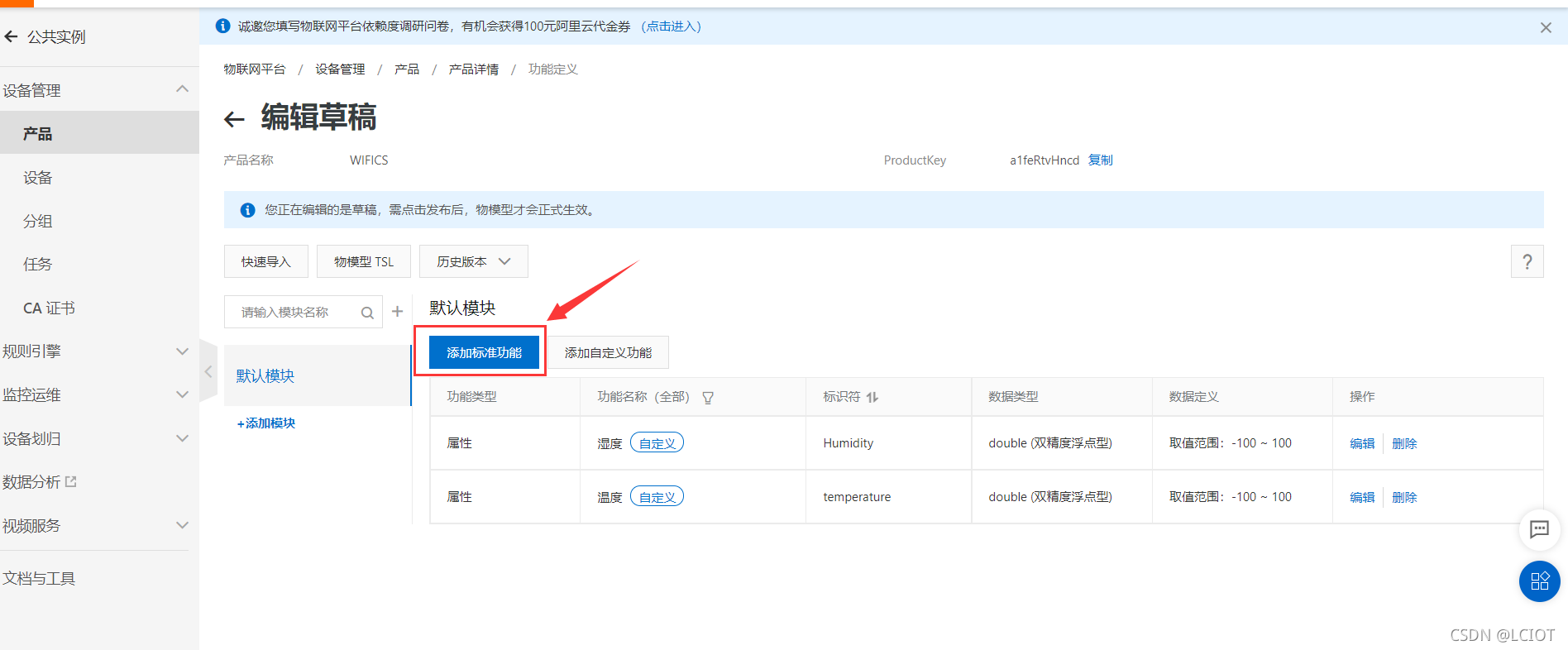
Task: Click the blue apps grid floating button
Action: pyautogui.click(x=1539, y=581)
